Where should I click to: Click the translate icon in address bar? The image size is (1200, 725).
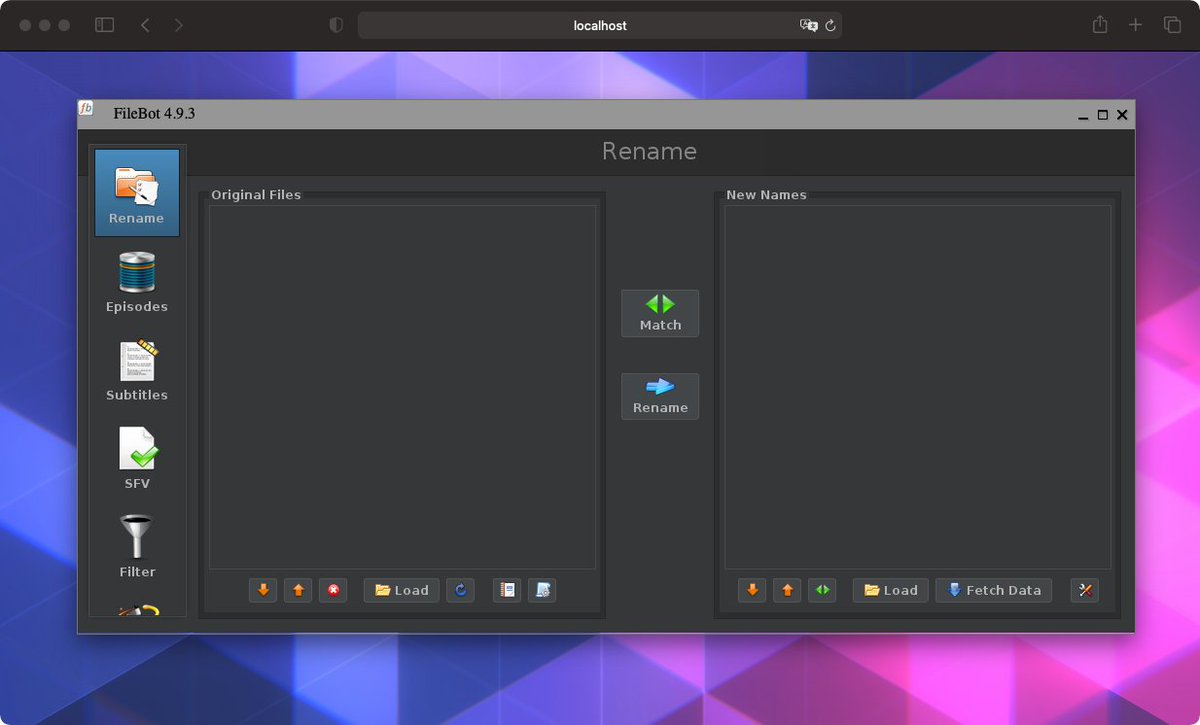pos(809,26)
